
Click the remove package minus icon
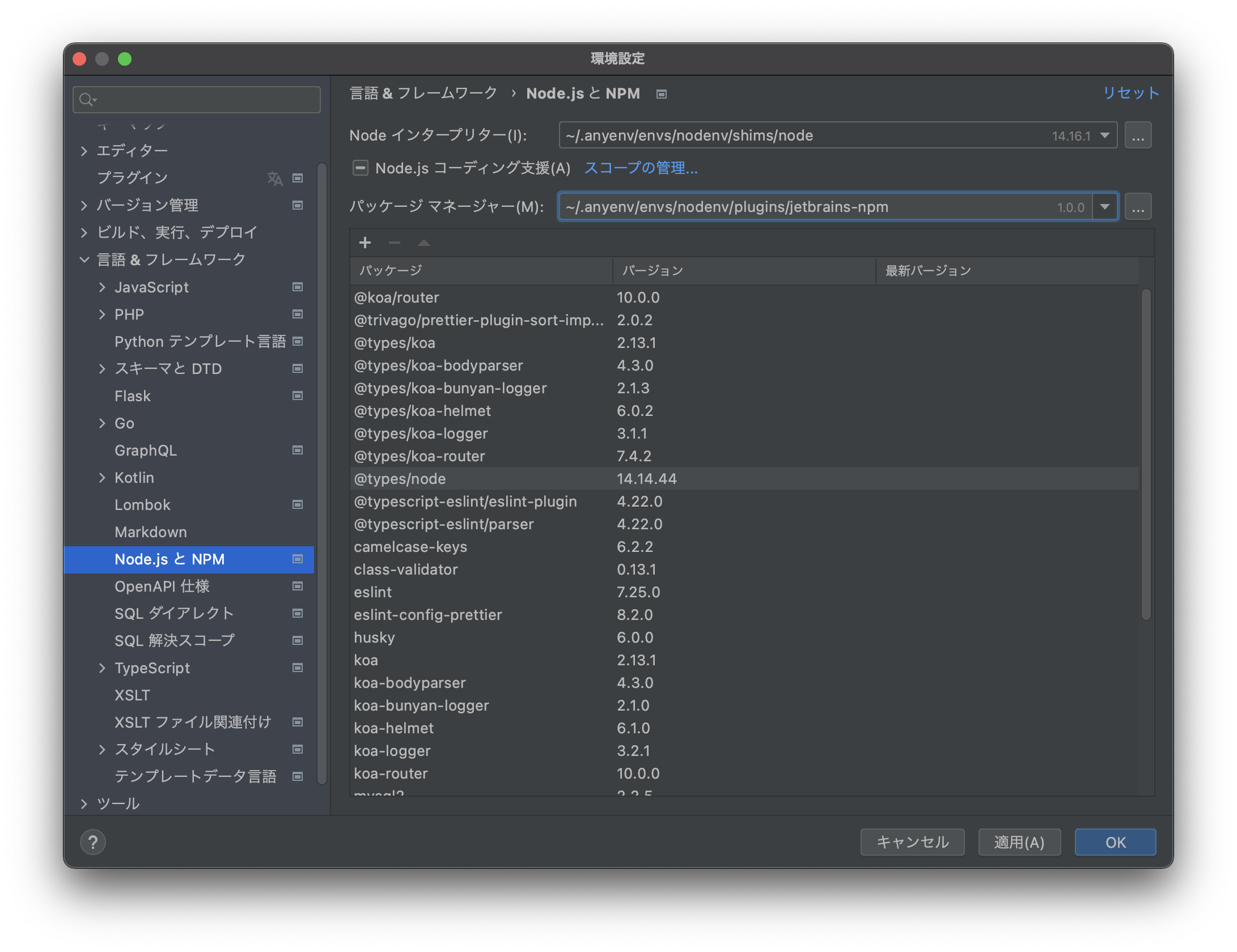(x=395, y=243)
